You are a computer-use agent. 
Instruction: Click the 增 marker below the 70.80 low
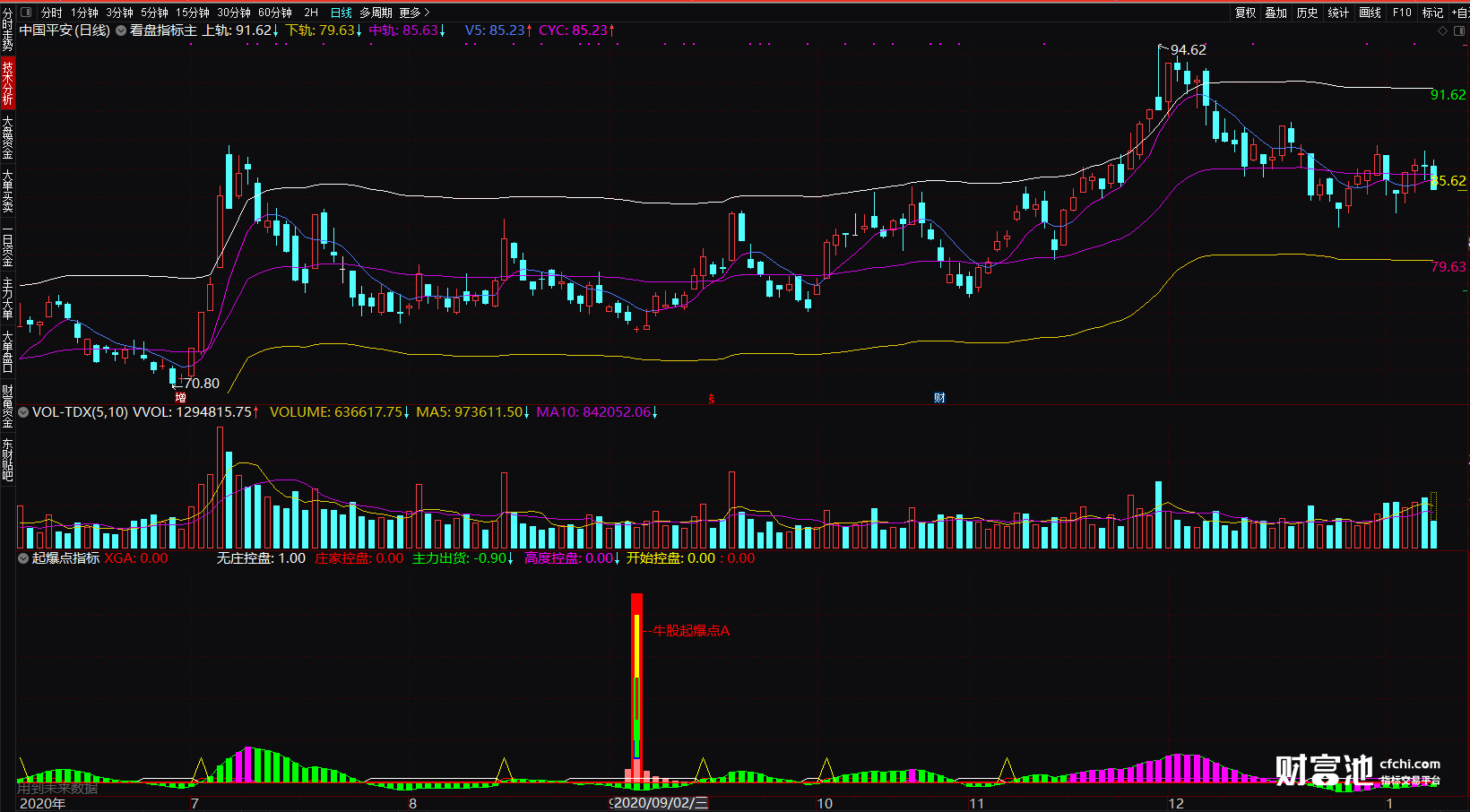click(x=181, y=397)
